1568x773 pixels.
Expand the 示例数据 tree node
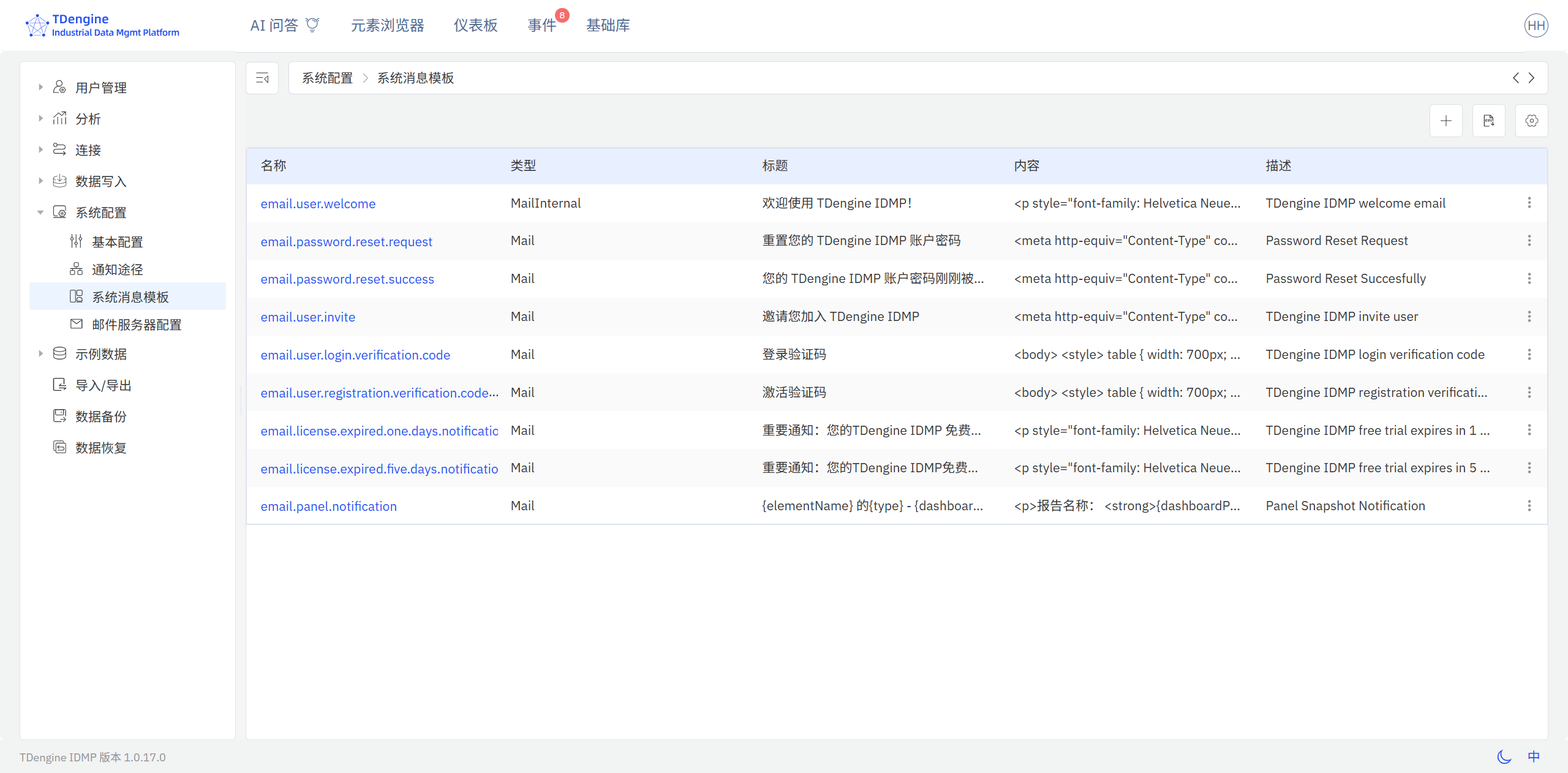40,353
